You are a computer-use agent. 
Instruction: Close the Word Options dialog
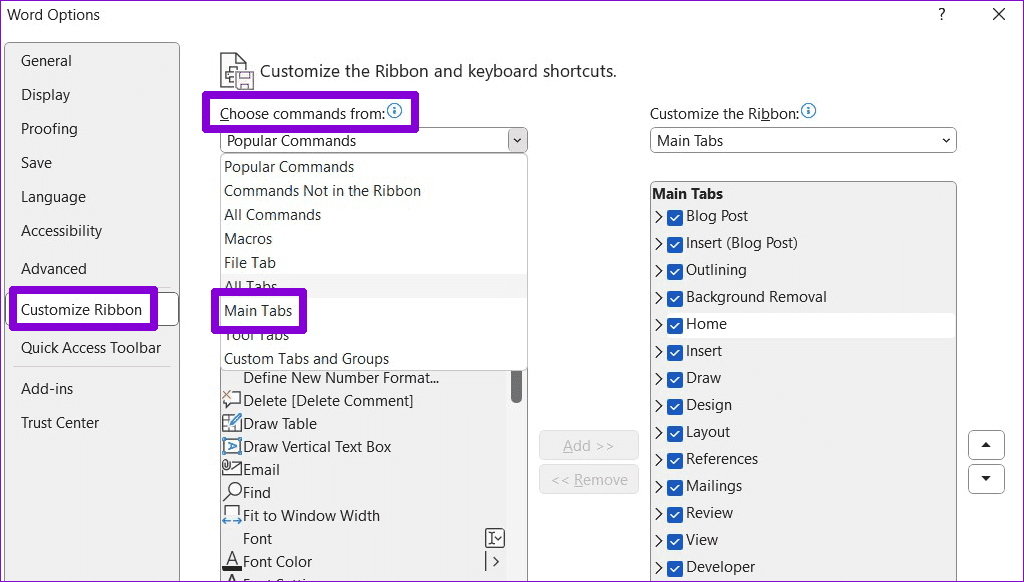coord(999,14)
